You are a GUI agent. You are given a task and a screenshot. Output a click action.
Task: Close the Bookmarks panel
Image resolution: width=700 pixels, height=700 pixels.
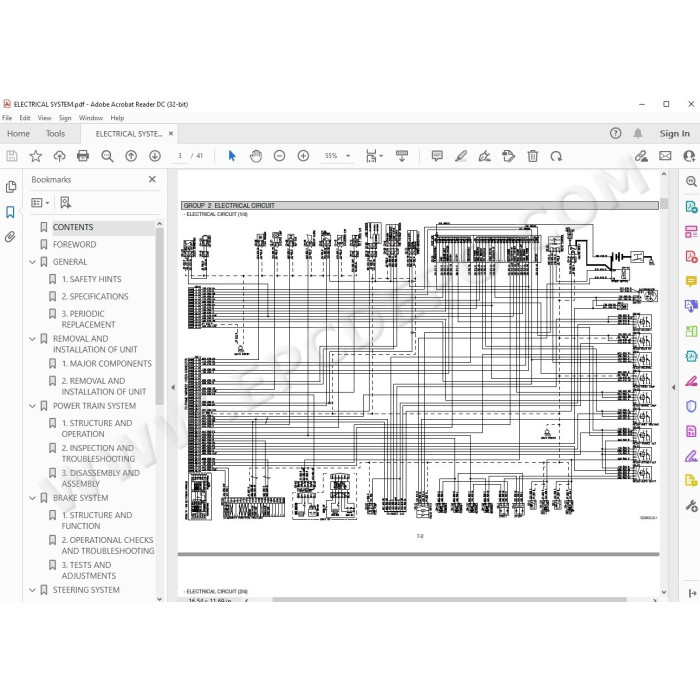point(152,179)
